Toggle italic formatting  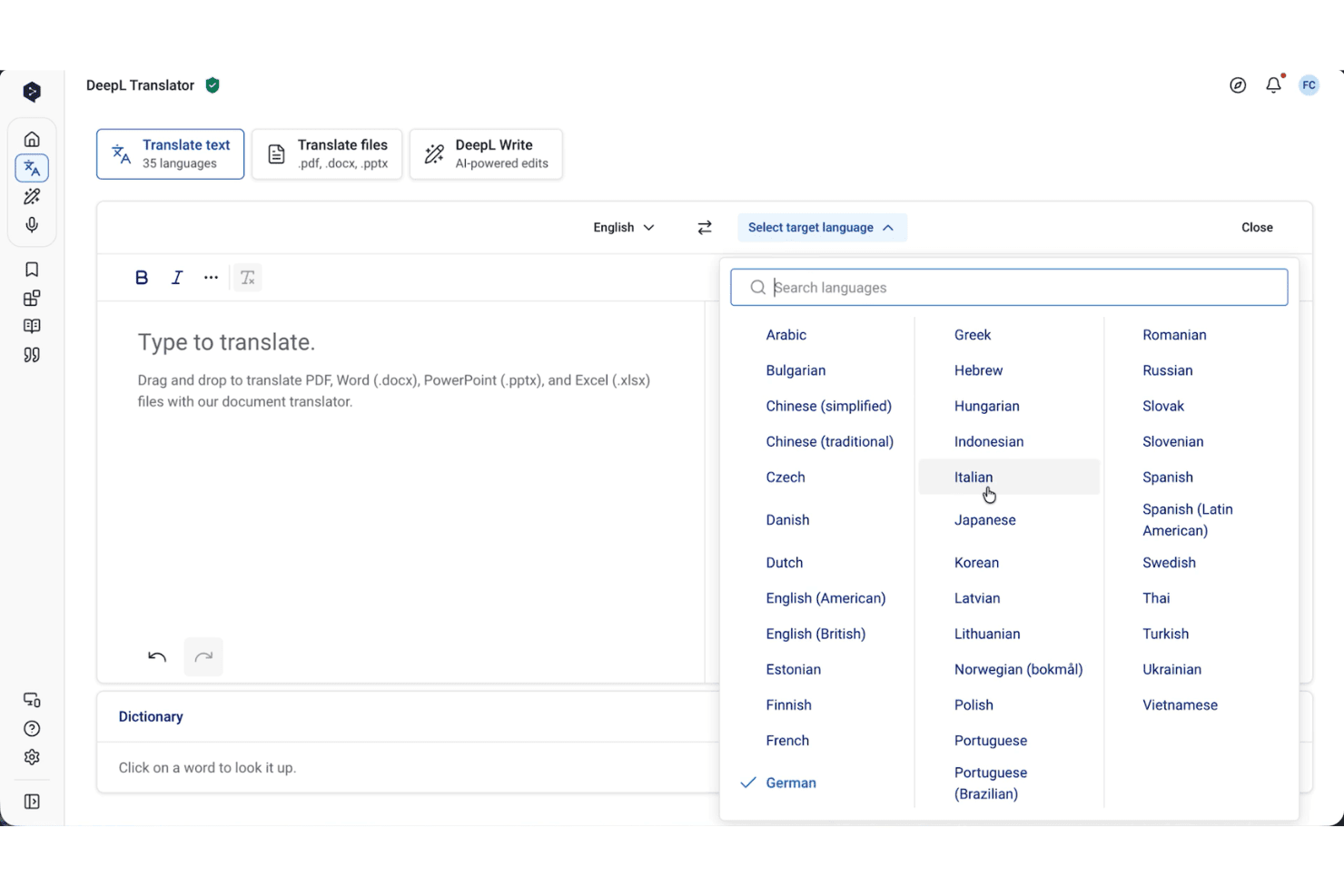coord(177,278)
